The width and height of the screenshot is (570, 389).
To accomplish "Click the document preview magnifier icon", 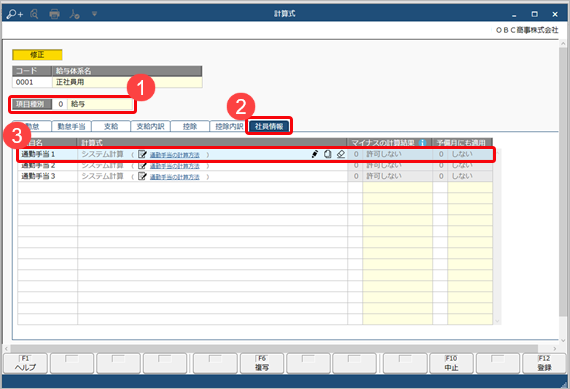I will (34, 14).
